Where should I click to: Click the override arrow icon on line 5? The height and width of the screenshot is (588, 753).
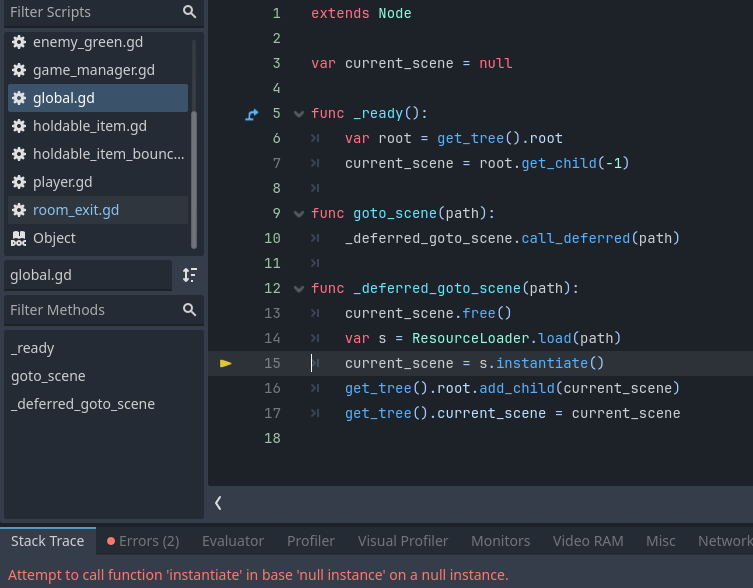coord(252,114)
